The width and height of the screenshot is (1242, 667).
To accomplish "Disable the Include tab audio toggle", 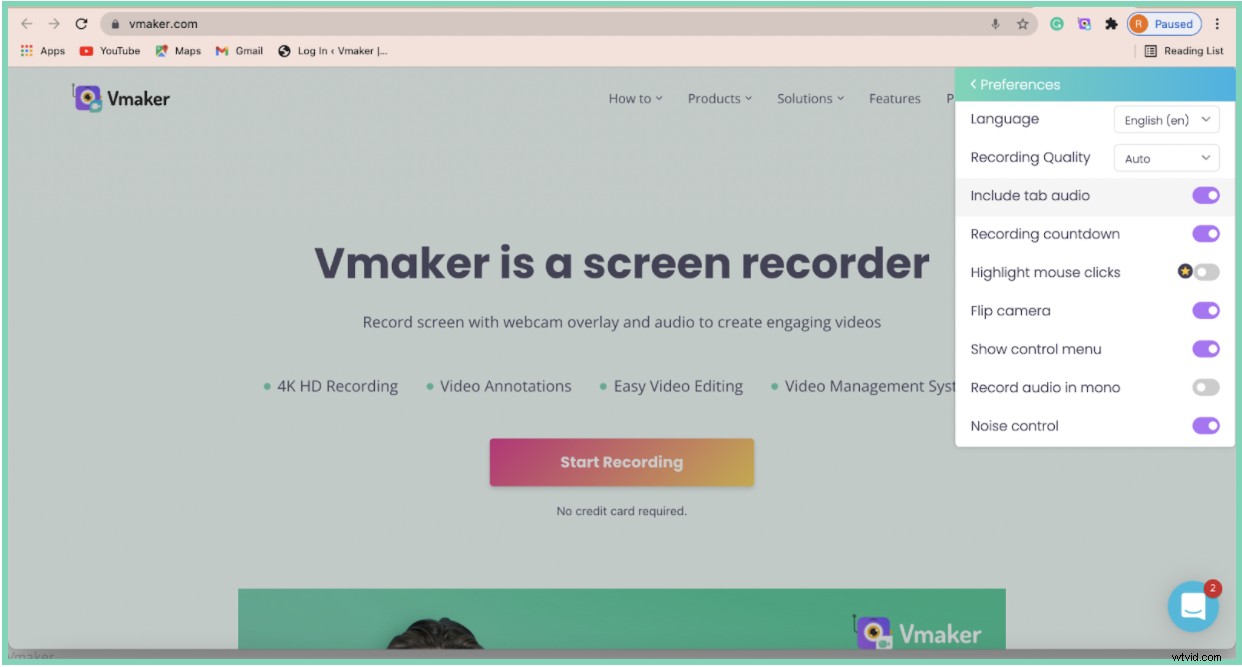I will pos(1206,195).
